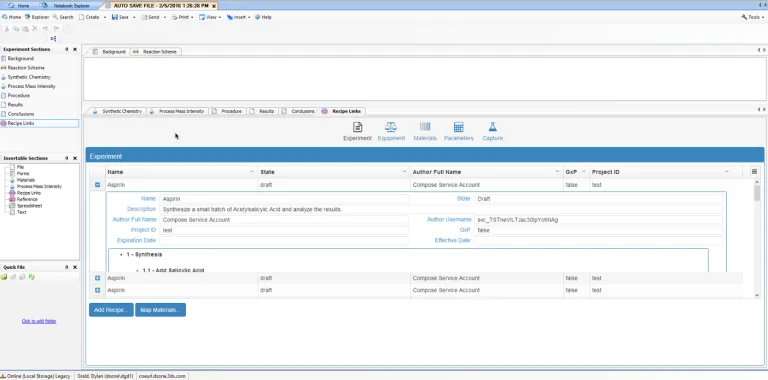Open the Name column filter dropdown
768x380 pixels.
click(252, 172)
